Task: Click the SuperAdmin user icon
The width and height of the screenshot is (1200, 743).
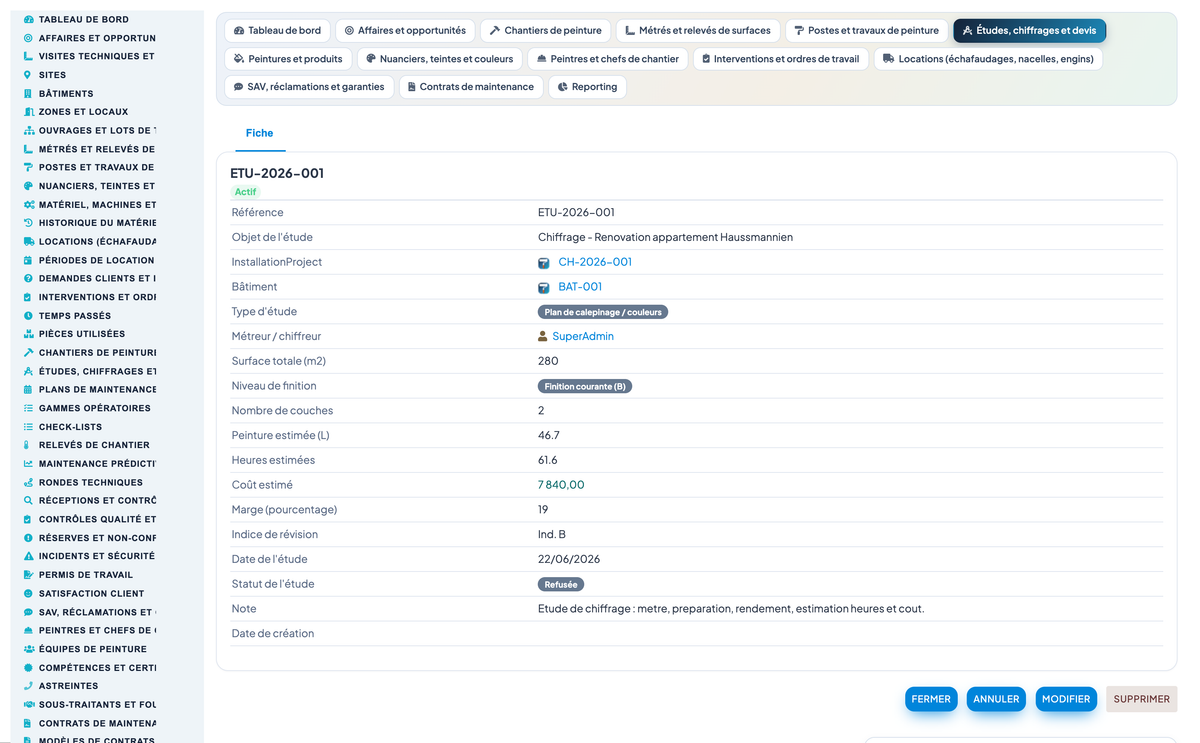Action: coord(543,336)
